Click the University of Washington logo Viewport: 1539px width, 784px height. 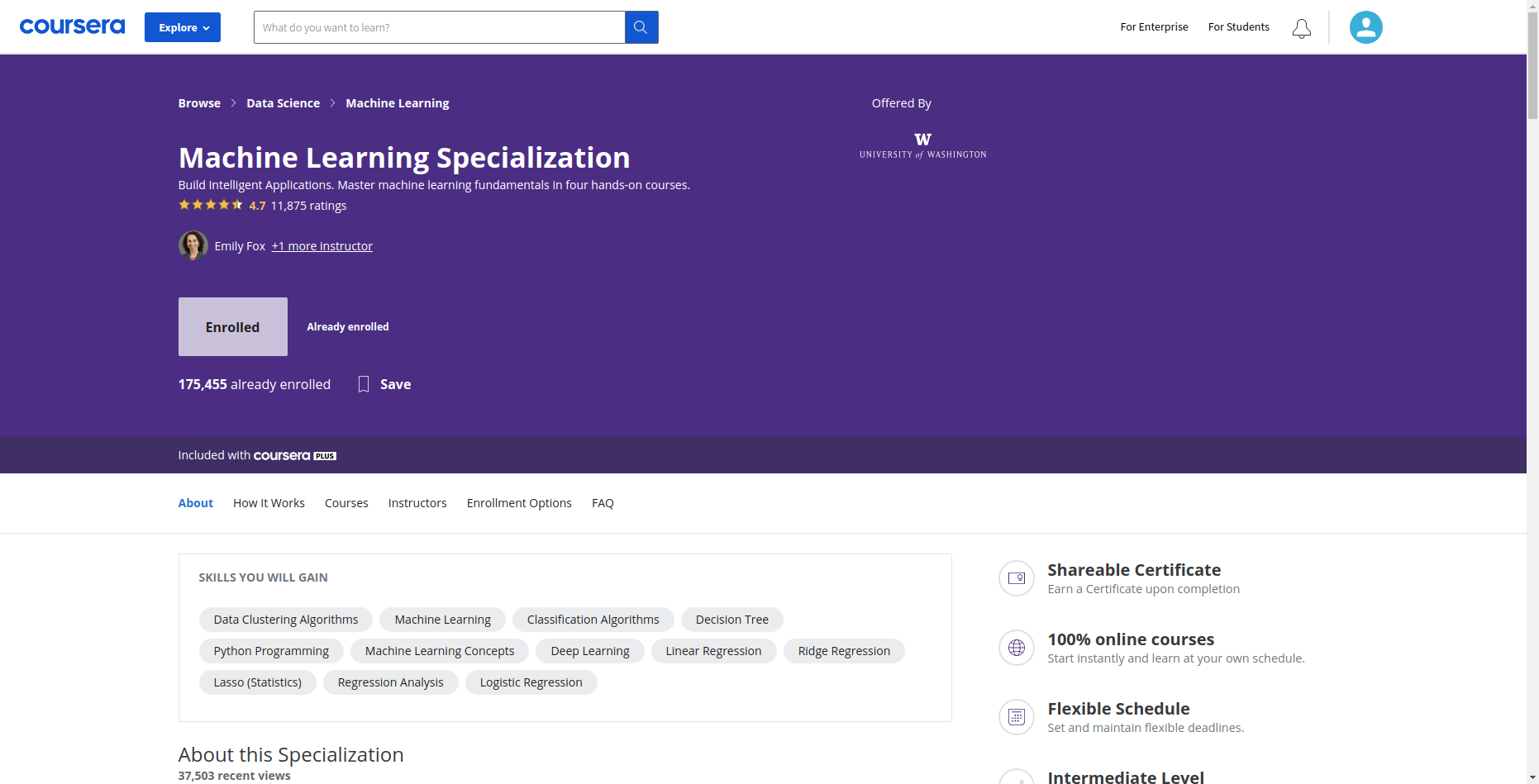(922, 145)
